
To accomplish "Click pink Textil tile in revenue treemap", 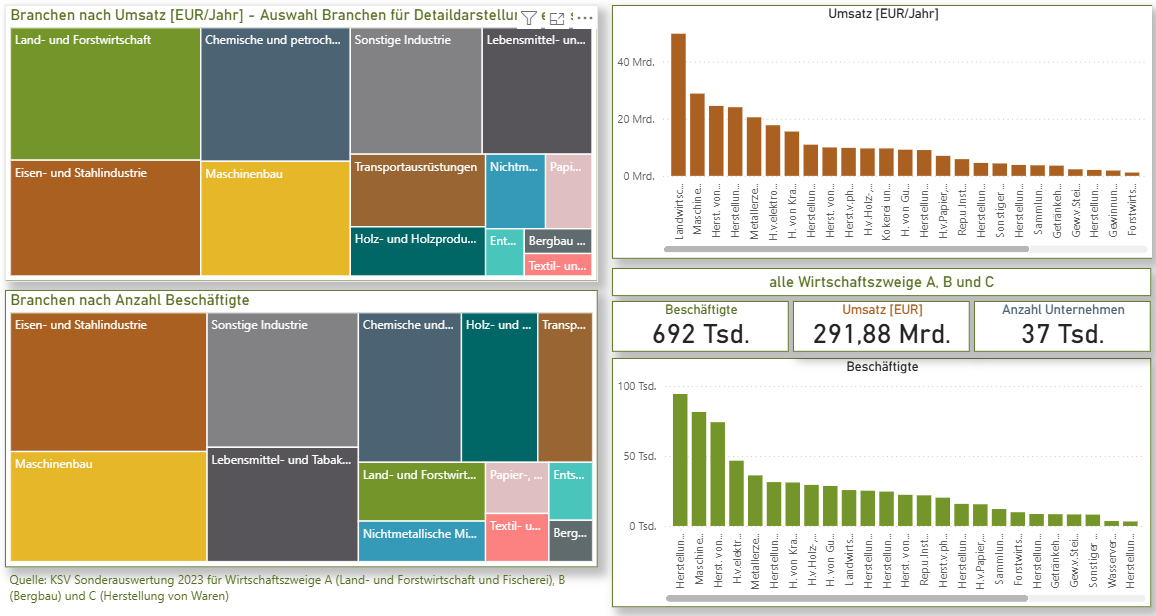I will coord(558,266).
